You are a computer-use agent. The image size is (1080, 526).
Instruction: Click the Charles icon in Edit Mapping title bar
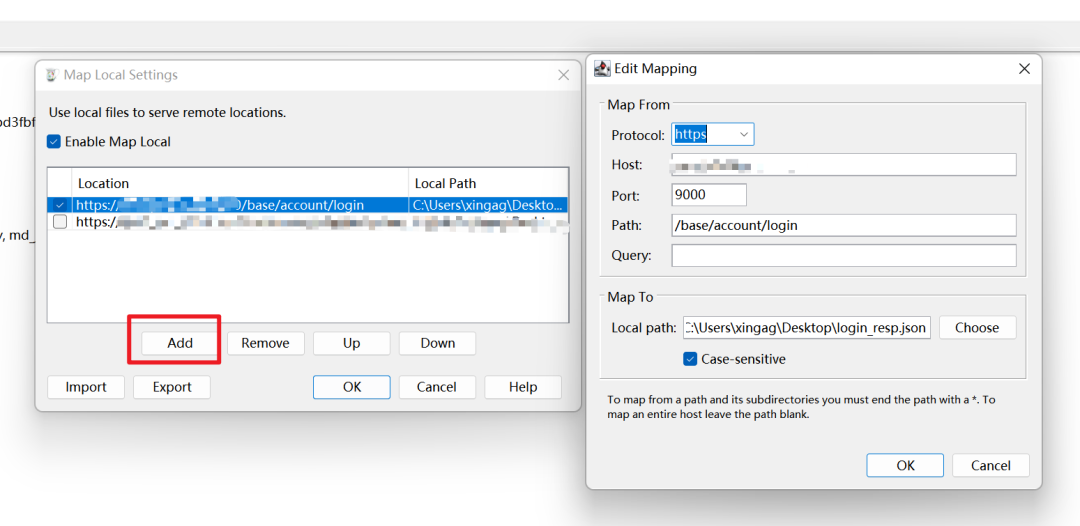602,68
